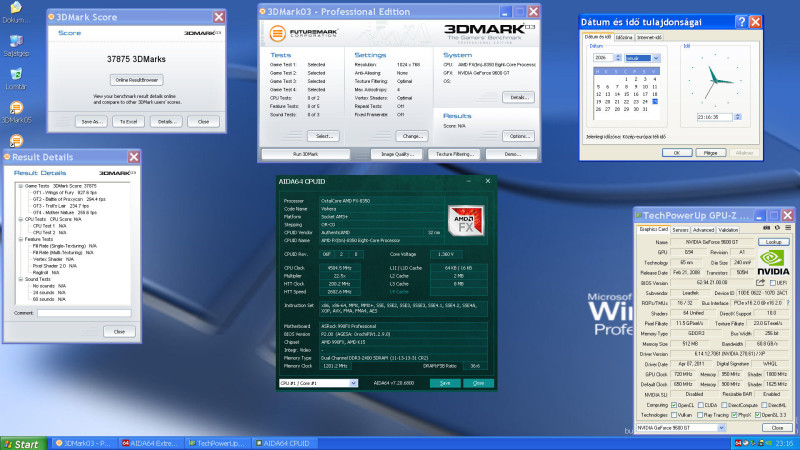This screenshot has width=800, height=450.
Task: Toggle the Ray Tracing checkbox in GPU-Z
Action: point(700,415)
